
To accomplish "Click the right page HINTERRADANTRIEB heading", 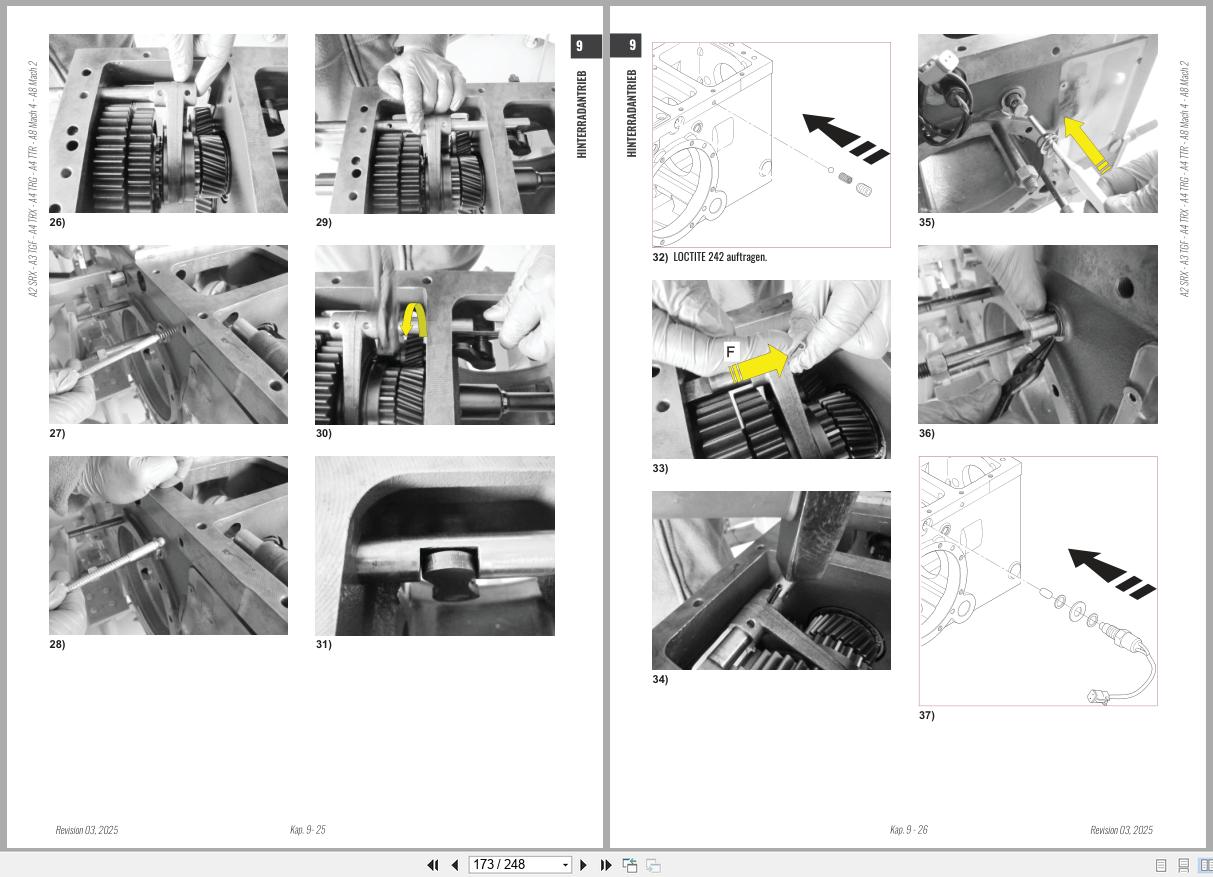I will pos(632,113).
